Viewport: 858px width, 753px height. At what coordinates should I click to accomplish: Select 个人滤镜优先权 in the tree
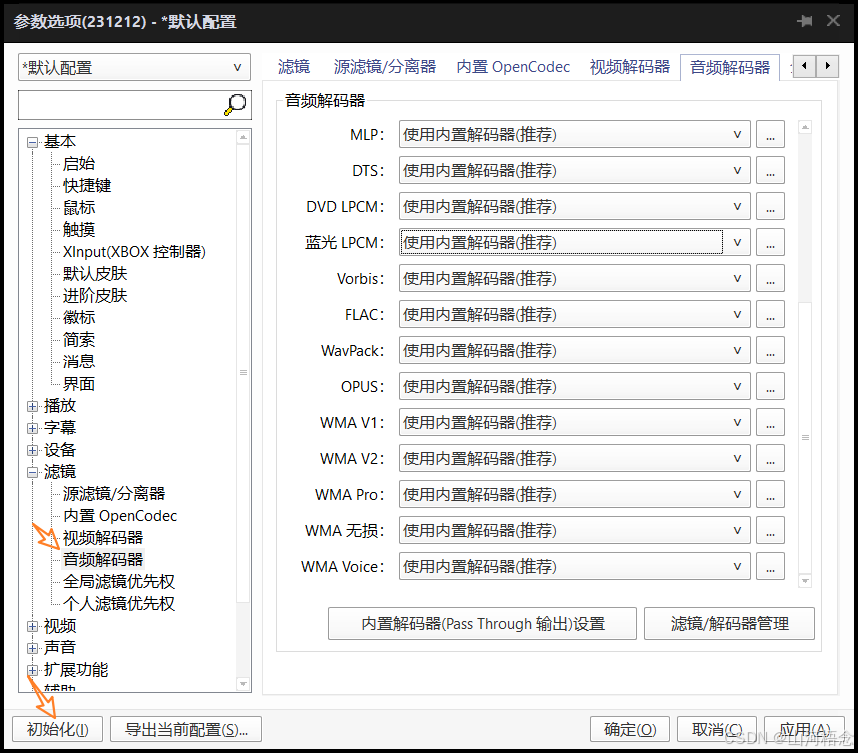119,604
